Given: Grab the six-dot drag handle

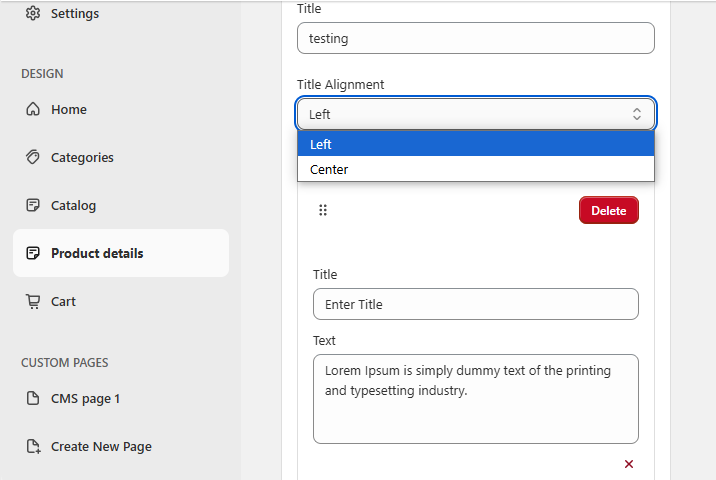Looking at the screenshot, I should pyautogui.click(x=323, y=210).
